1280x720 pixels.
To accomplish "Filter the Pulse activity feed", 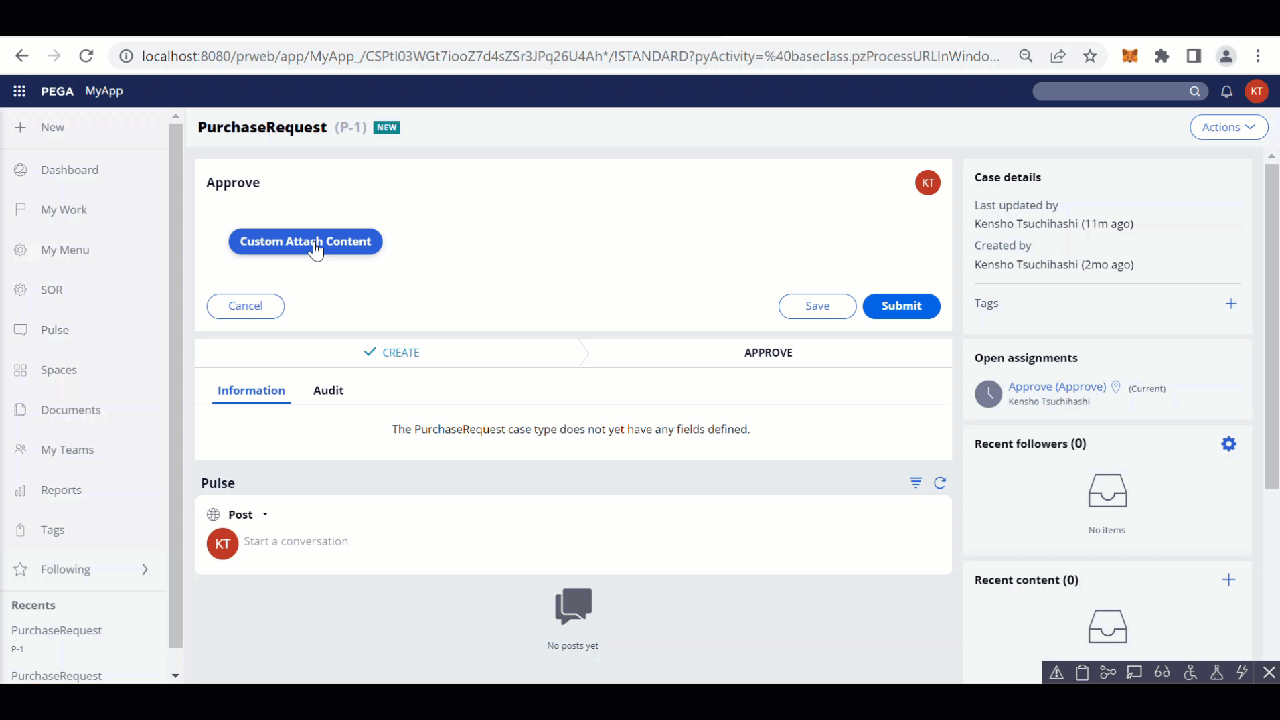I will point(915,482).
